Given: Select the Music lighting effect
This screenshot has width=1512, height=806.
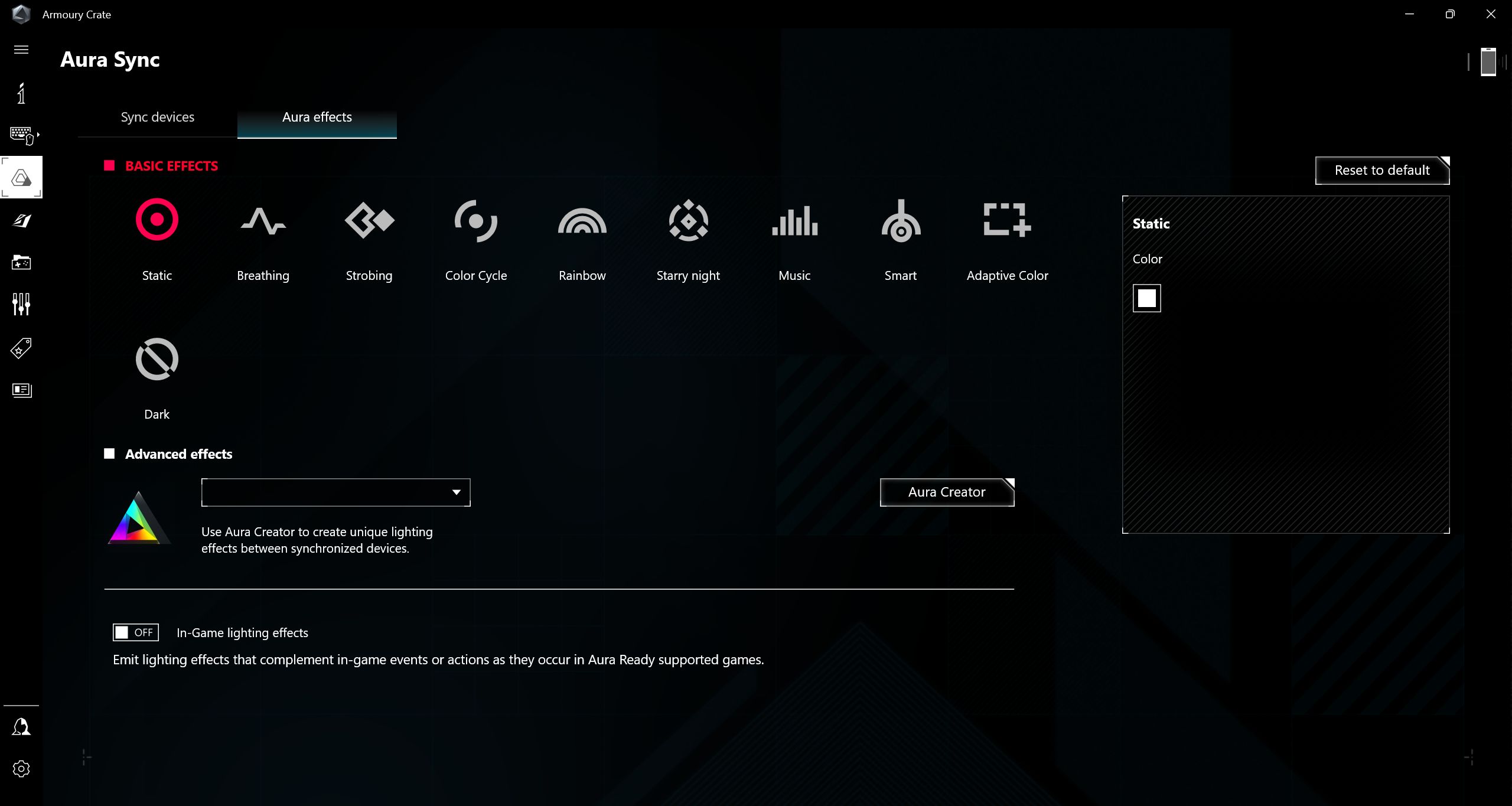Looking at the screenshot, I should [794, 238].
